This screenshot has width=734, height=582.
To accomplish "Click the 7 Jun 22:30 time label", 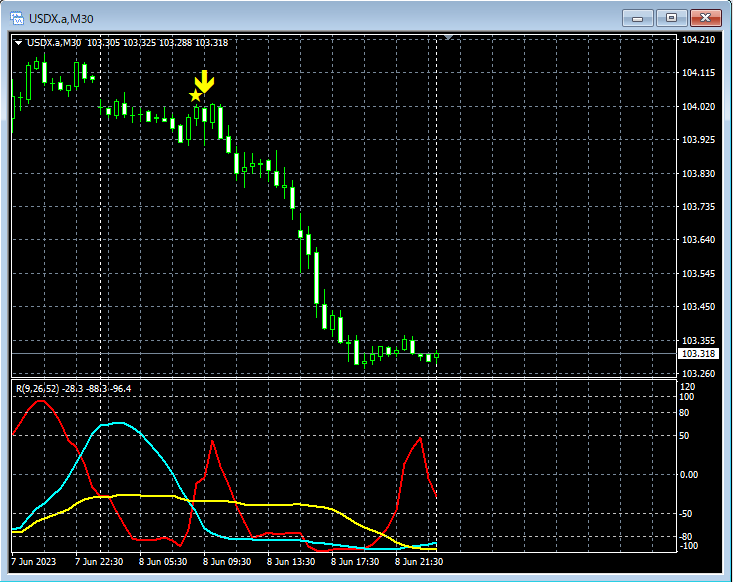I will pyautogui.click(x=99, y=561).
